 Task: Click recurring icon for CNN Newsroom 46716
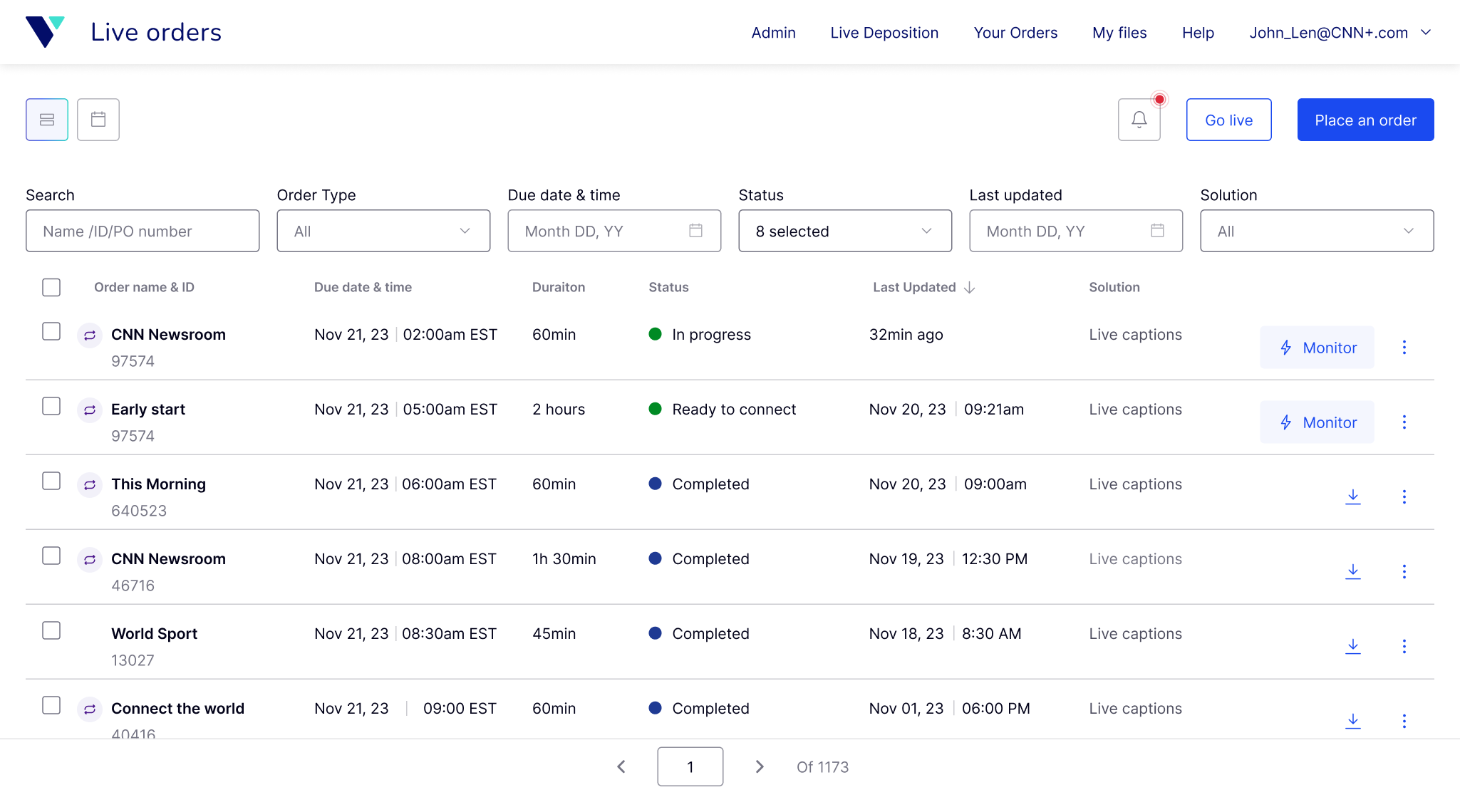90,559
